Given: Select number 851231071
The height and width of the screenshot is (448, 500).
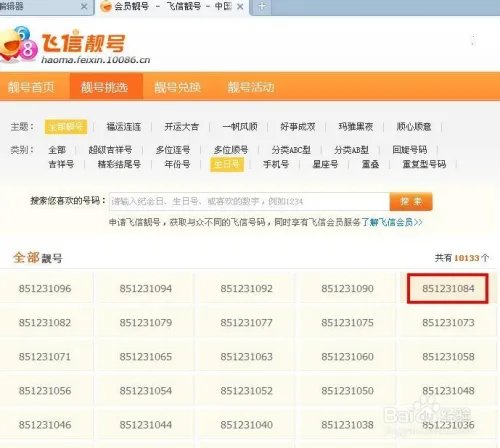Looking at the screenshot, I should click(x=45, y=357).
